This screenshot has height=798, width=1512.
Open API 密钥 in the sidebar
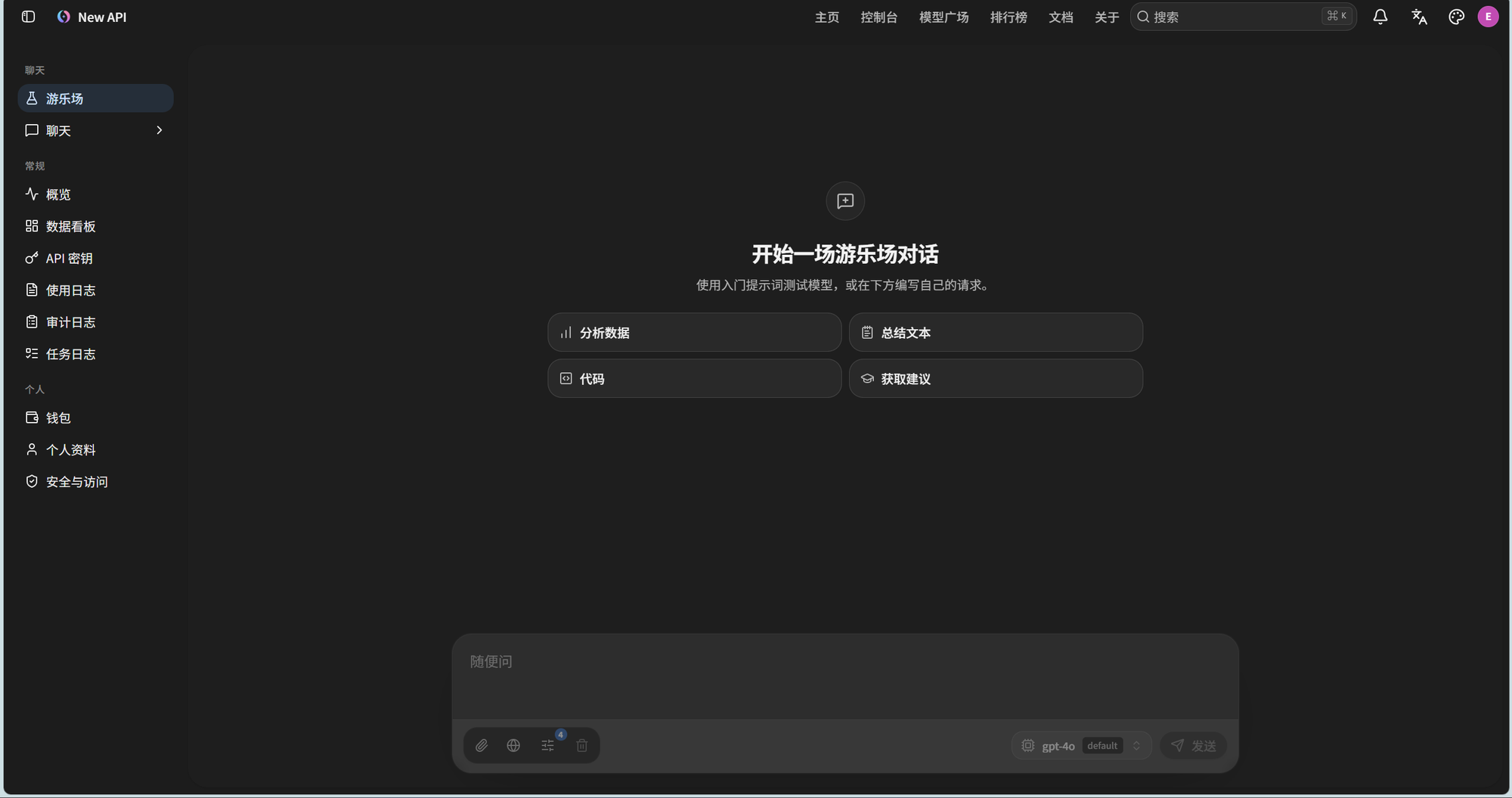pos(95,258)
